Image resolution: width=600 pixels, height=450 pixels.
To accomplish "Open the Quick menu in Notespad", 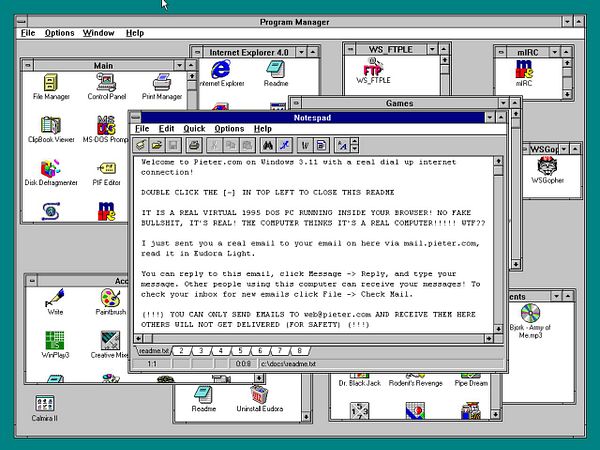I will 194,129.
